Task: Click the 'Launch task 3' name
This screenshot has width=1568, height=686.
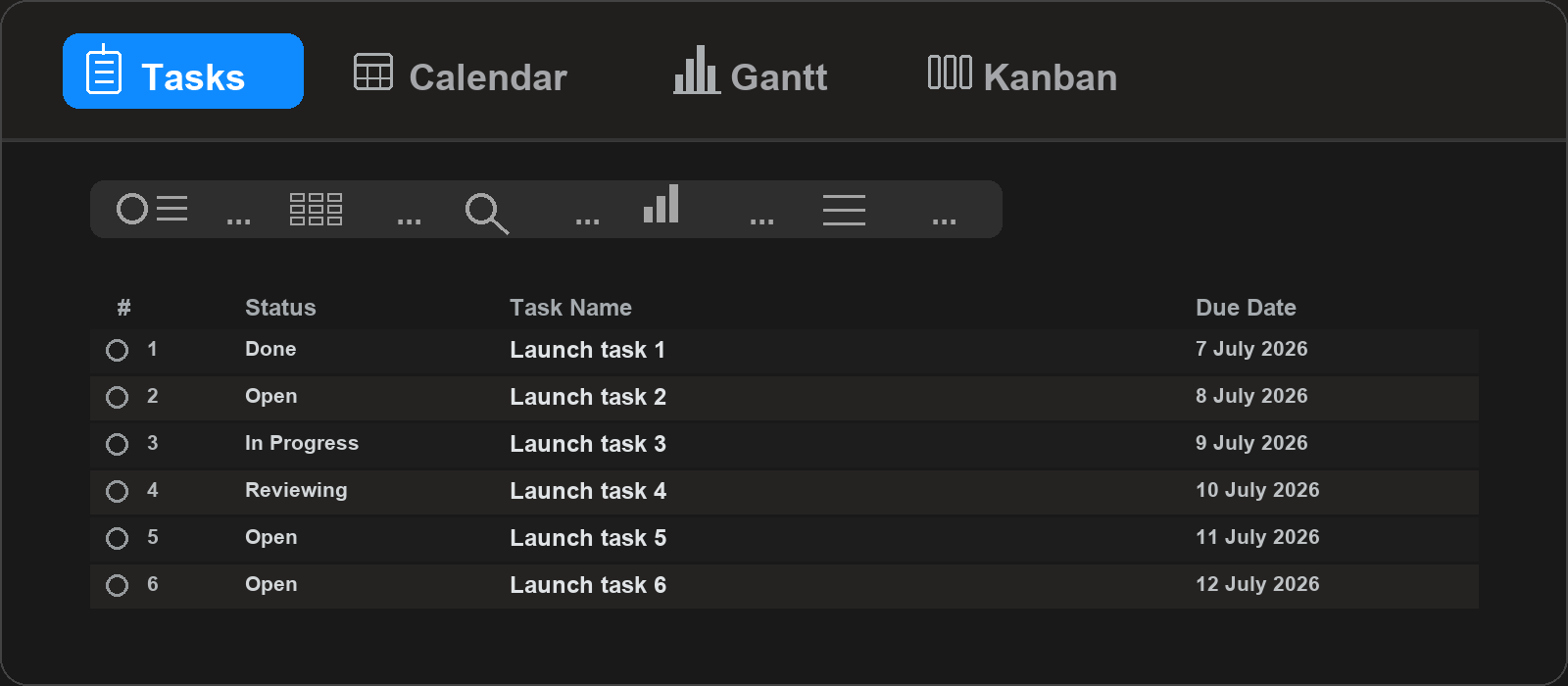Action: click(587, 444)
